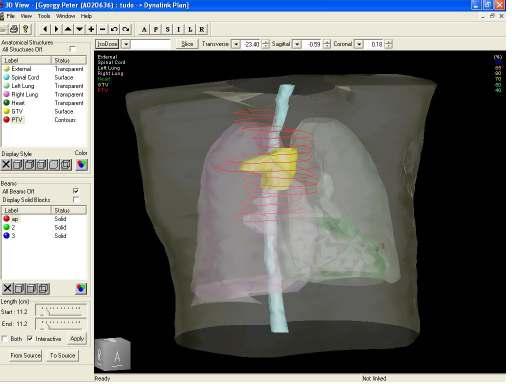Viewport: 512px width, 384px height.
Task: Toggle All Structures Off checkbox
Action: 72,49
